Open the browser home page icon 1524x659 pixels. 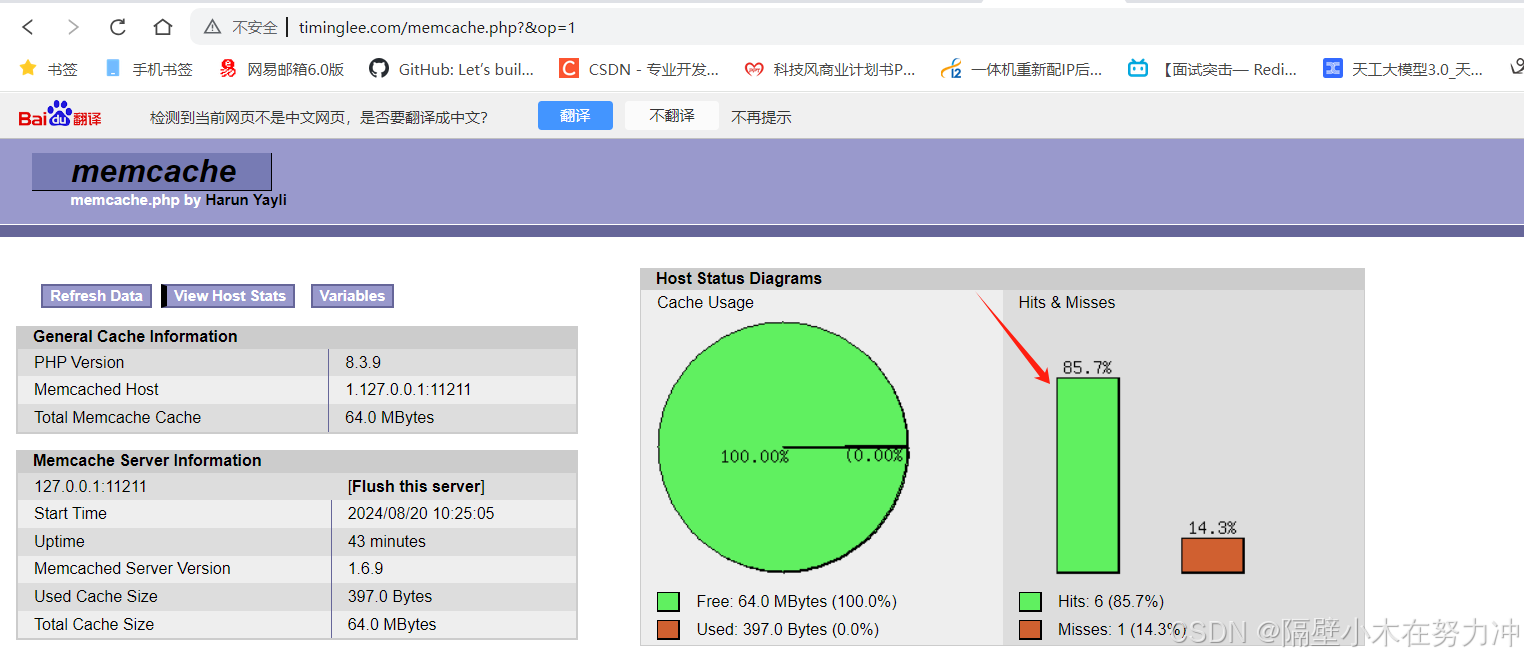pyautogui.click(x=163, y=27)
